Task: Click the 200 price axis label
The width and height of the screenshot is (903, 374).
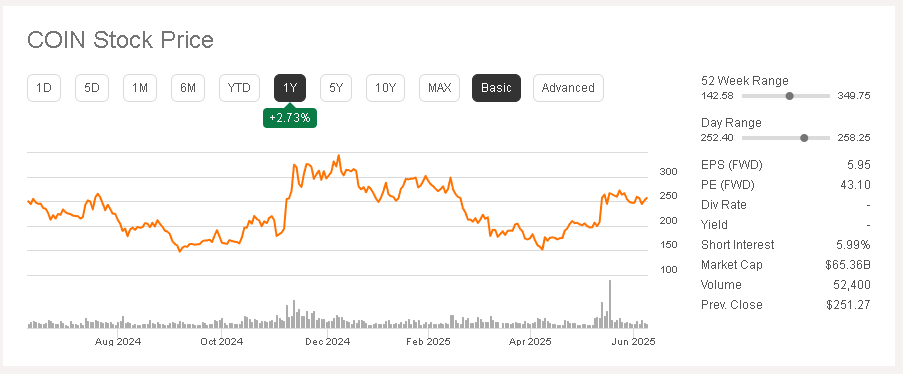Action: [x=669, y=221]
